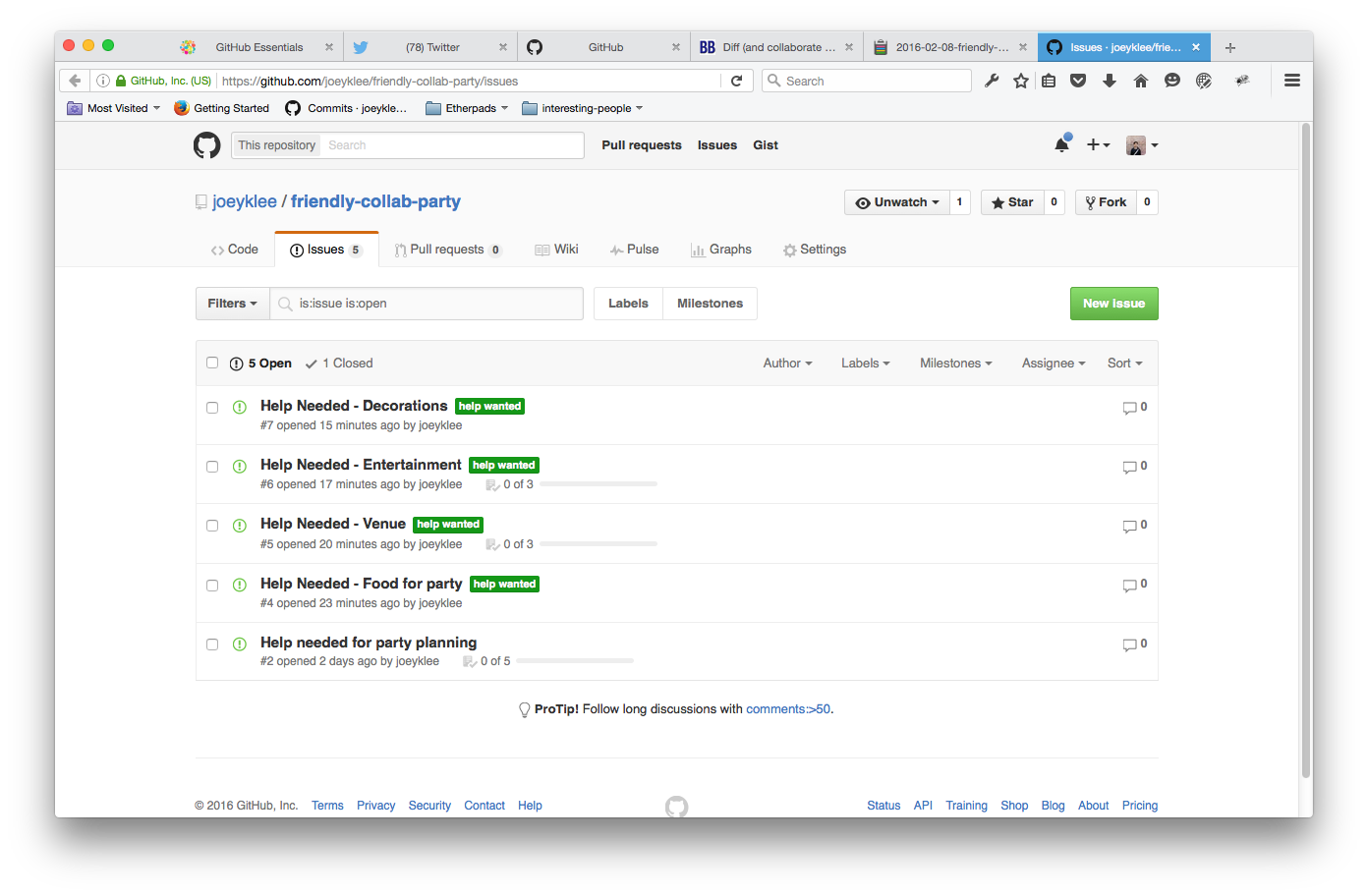Image resolution: width=1368 pixels, height=896 pixels.
Task: Click the downloads arrow icon in toolbar
Action: [x=1110, y=81]
